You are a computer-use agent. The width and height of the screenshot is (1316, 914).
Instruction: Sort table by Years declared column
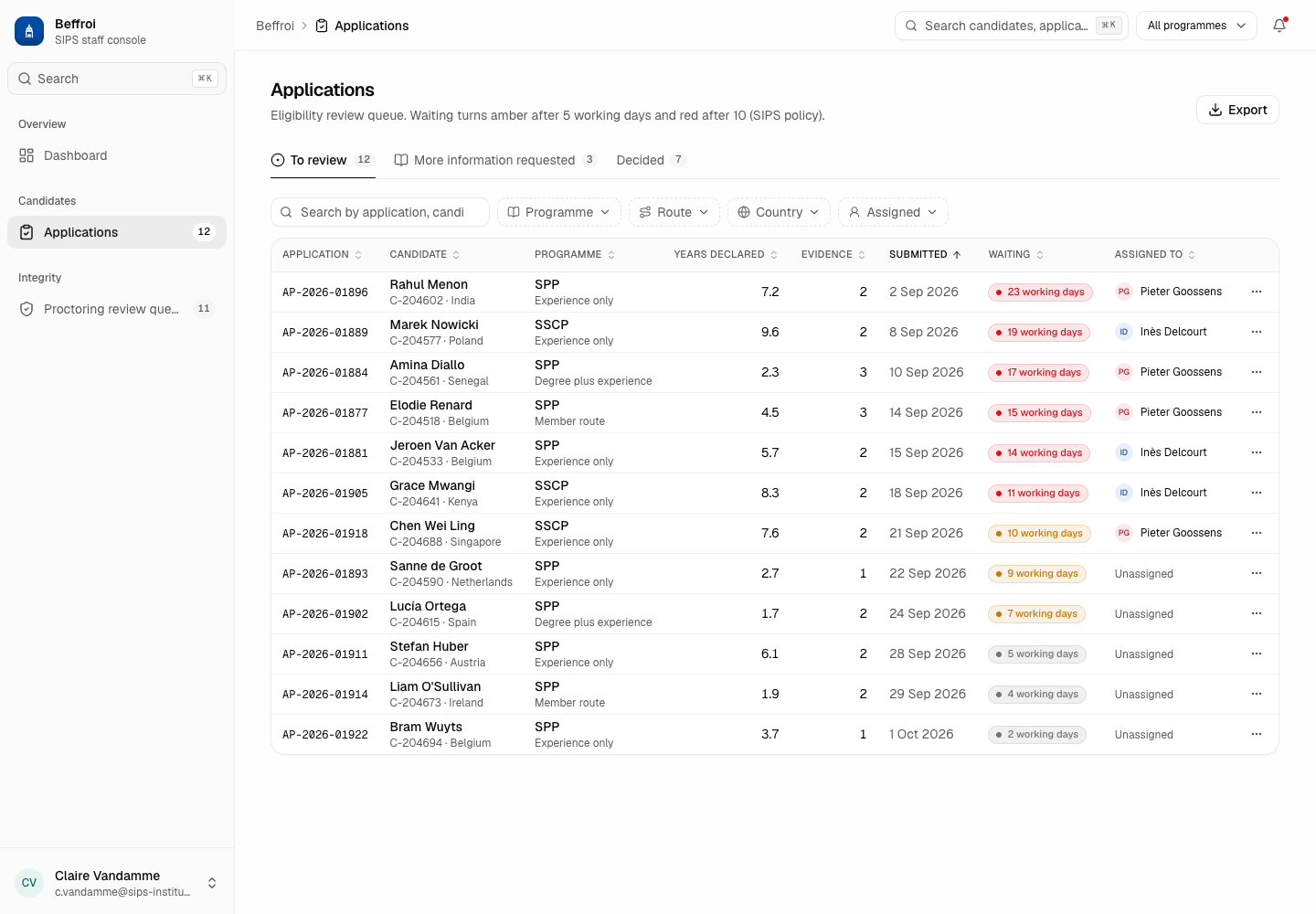point(726,255)
